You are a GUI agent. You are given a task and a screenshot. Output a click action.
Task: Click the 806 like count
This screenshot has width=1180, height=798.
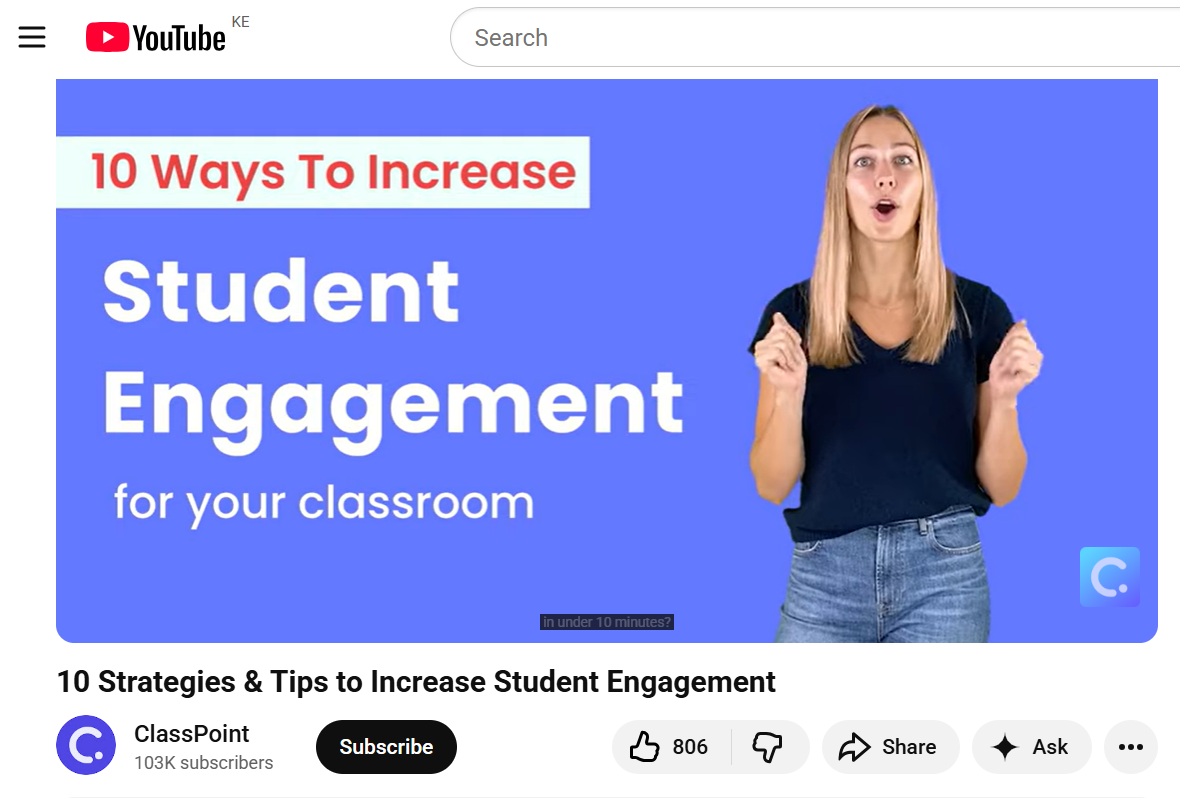690,747
